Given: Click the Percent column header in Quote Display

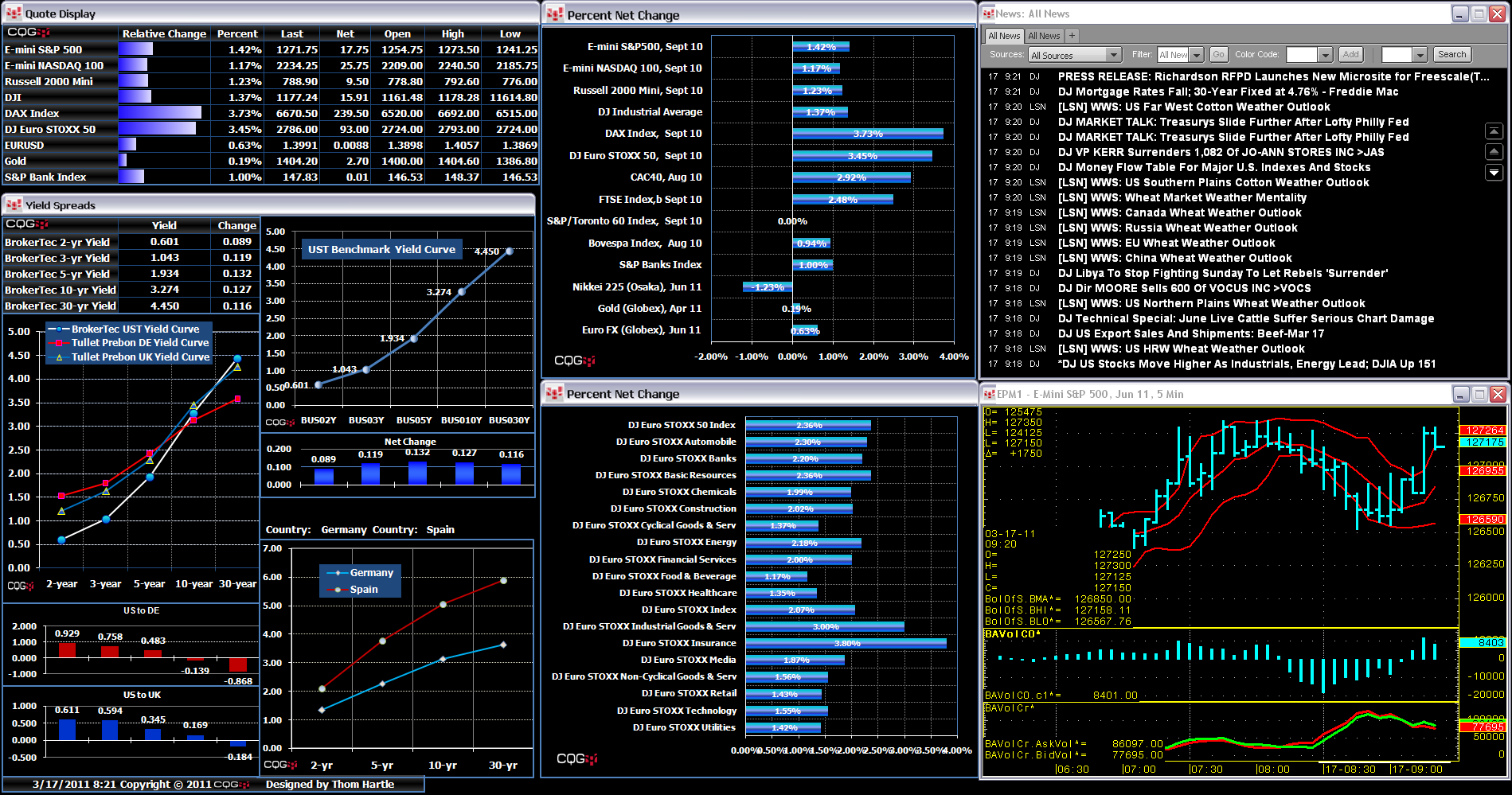Looking at the screenshot, I should click(x=237, y=33).
